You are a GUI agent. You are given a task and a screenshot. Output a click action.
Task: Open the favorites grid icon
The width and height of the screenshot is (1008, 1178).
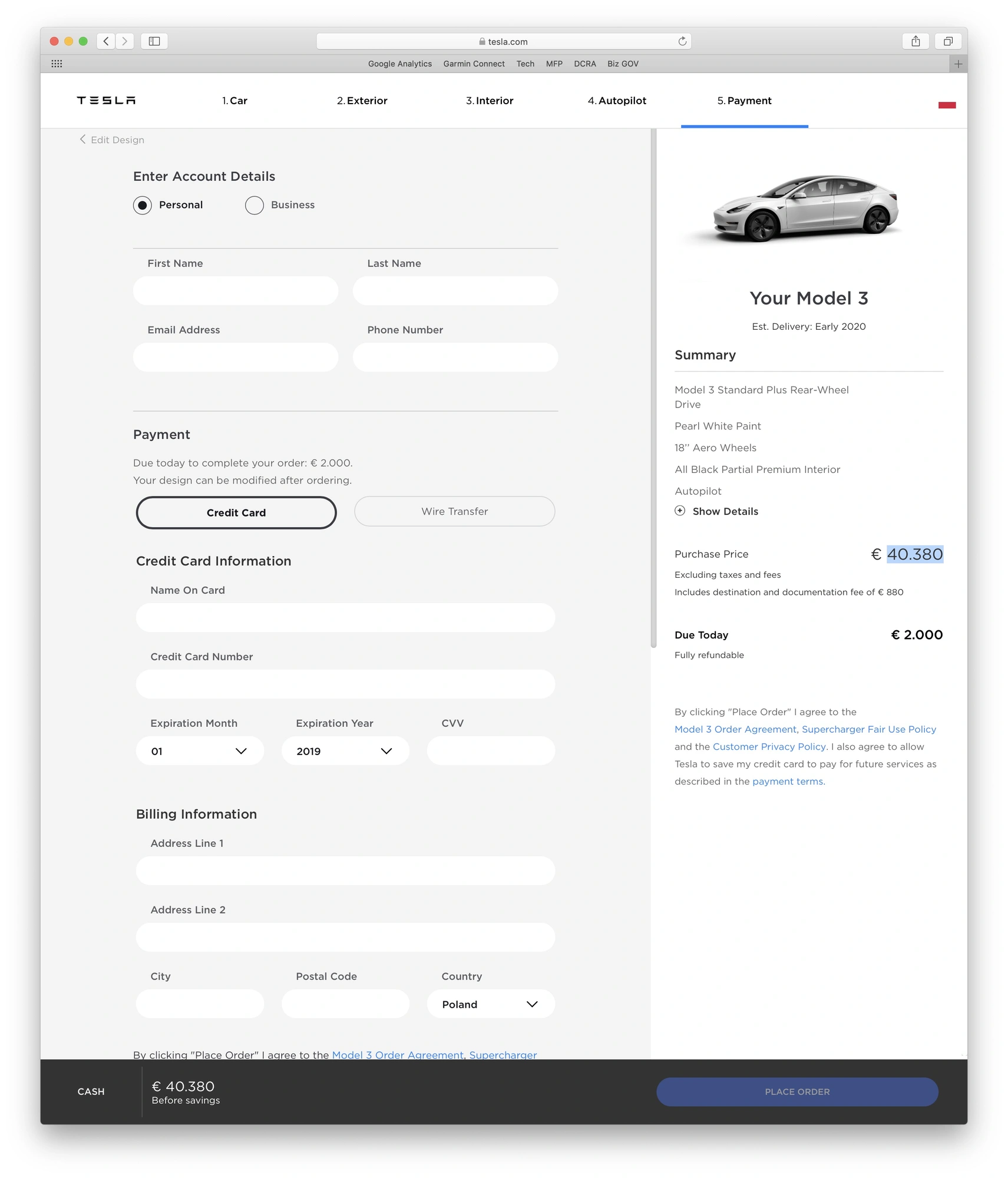57,64
